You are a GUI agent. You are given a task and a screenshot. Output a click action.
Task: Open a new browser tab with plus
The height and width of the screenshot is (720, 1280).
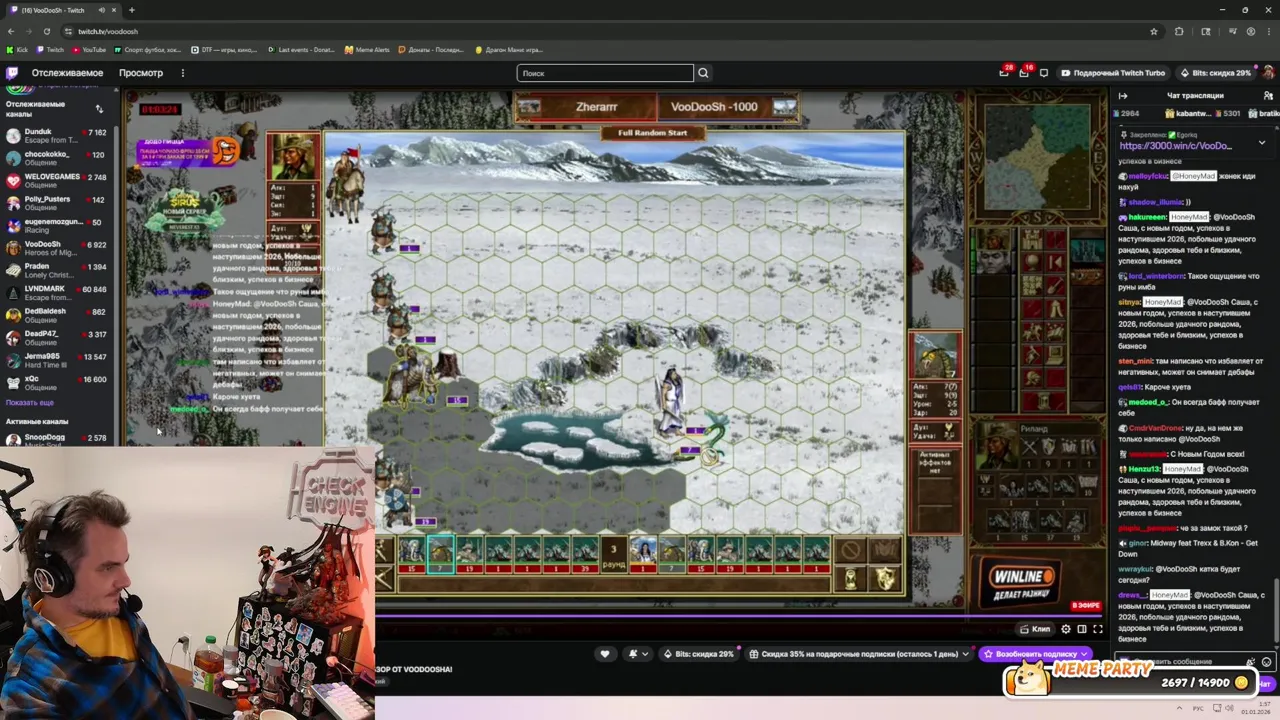[x=131, y=10]
